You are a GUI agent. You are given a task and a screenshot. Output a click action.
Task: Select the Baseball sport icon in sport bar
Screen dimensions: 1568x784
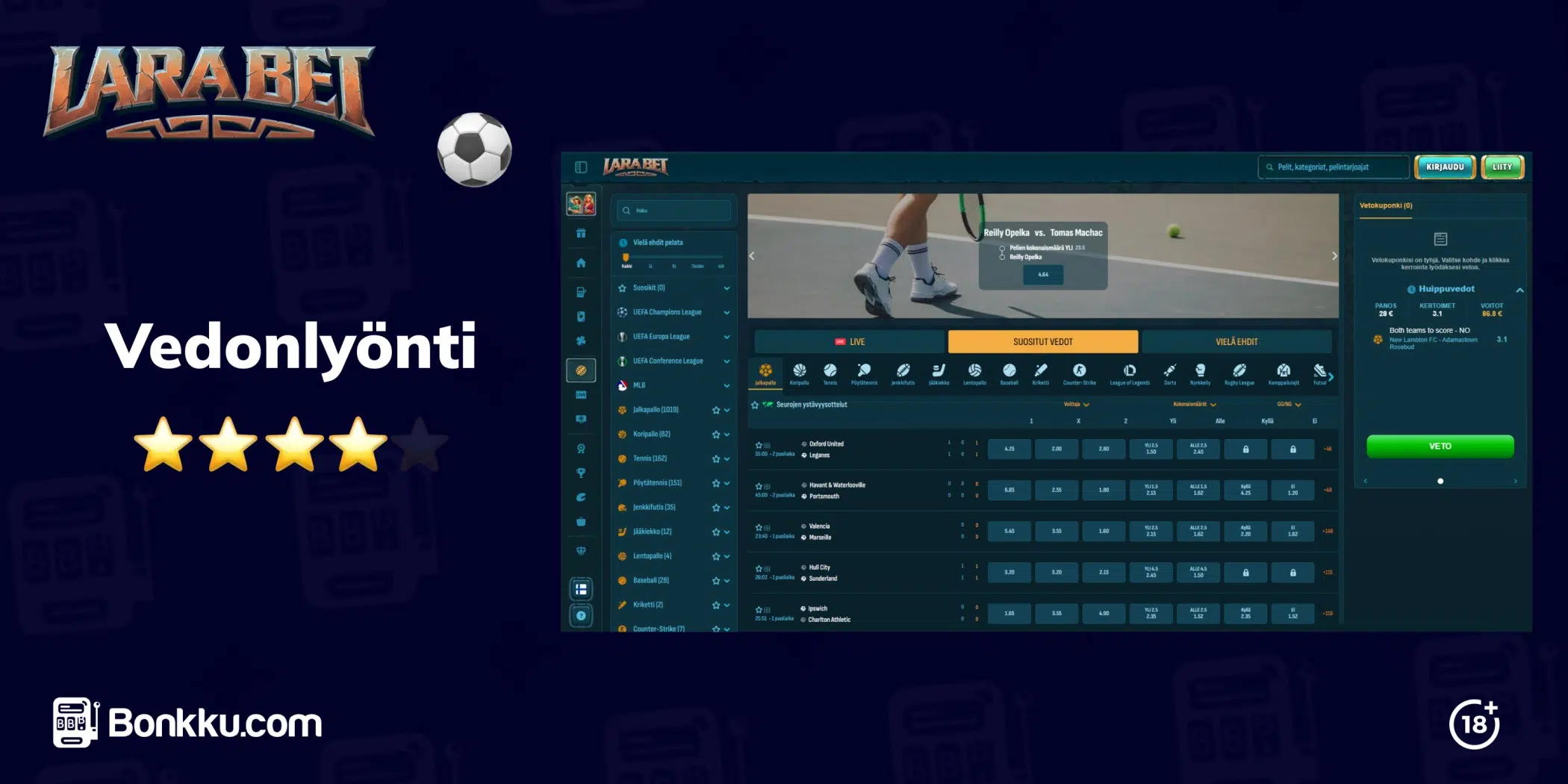point(1009,374)
